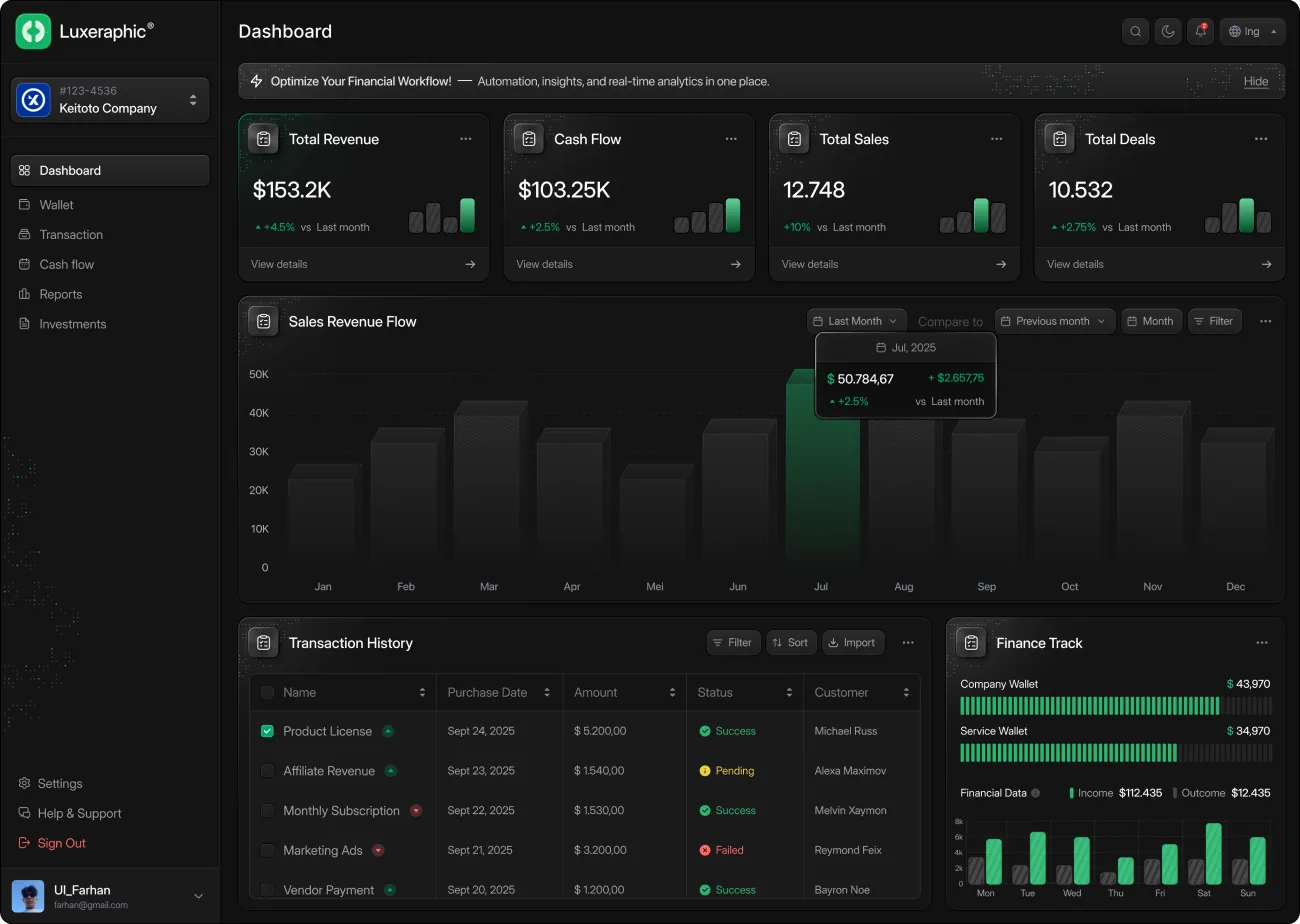Click the Cash Flow card icon
Viewport: 1300px width, 924px height.
pos(529,139)
